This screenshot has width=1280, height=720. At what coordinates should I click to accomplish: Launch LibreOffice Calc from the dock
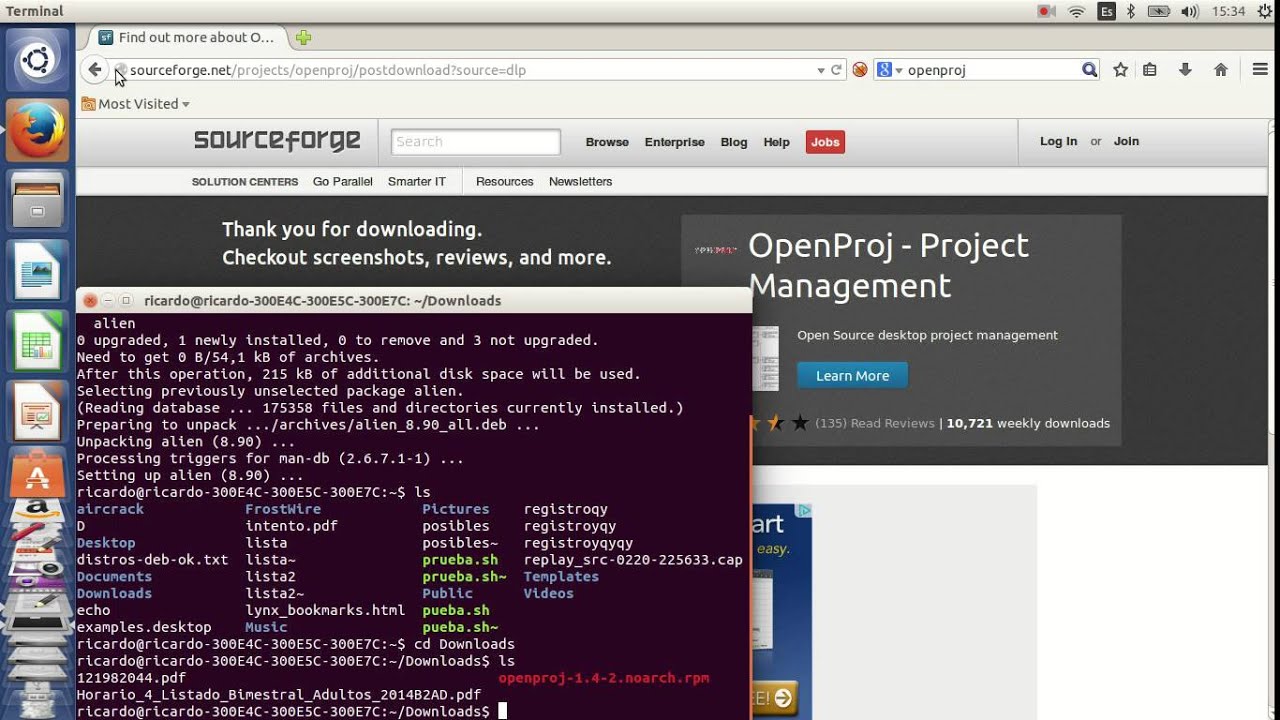pyautogui.click(x=37, y=341)
